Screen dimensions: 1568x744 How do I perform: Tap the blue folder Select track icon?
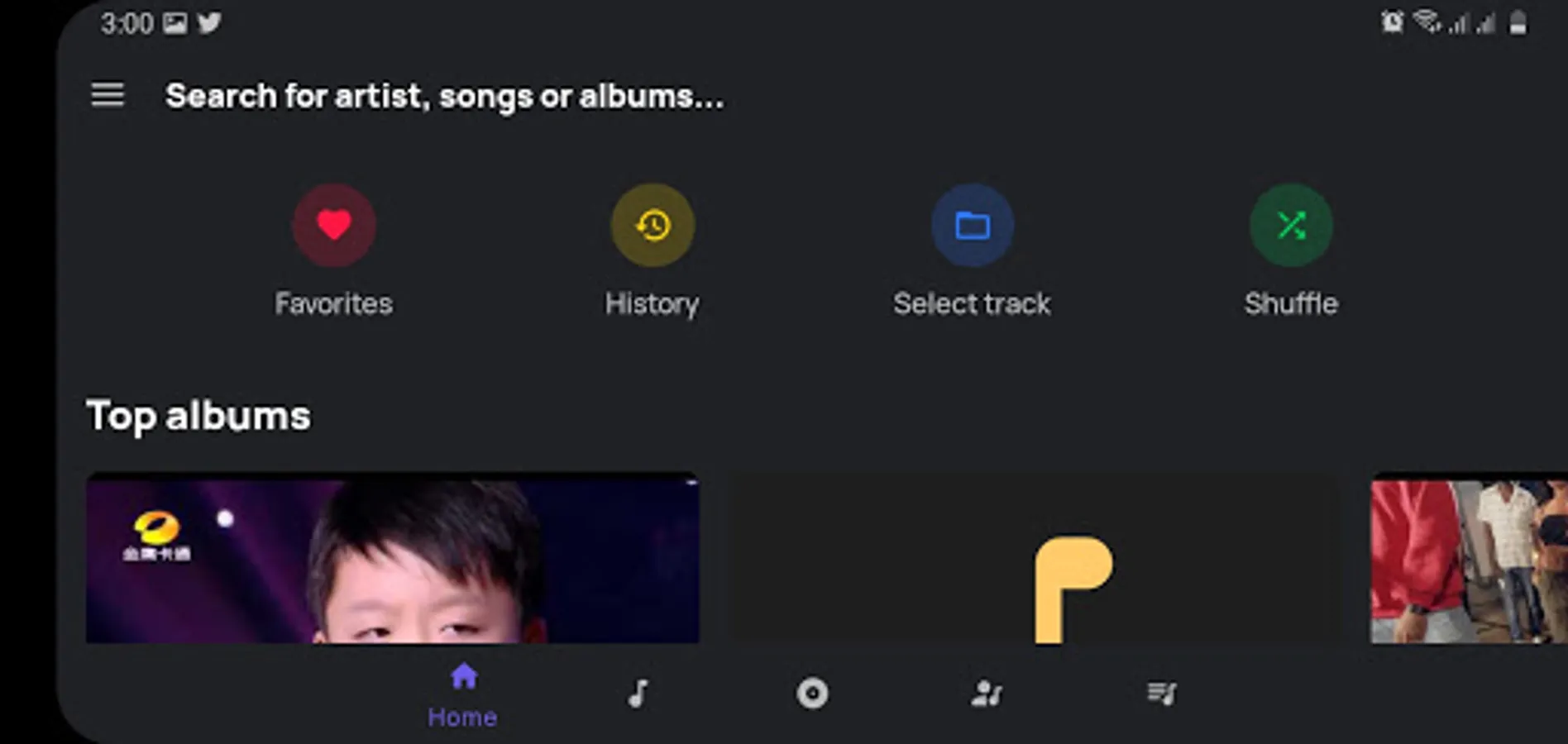click(973, 225)
